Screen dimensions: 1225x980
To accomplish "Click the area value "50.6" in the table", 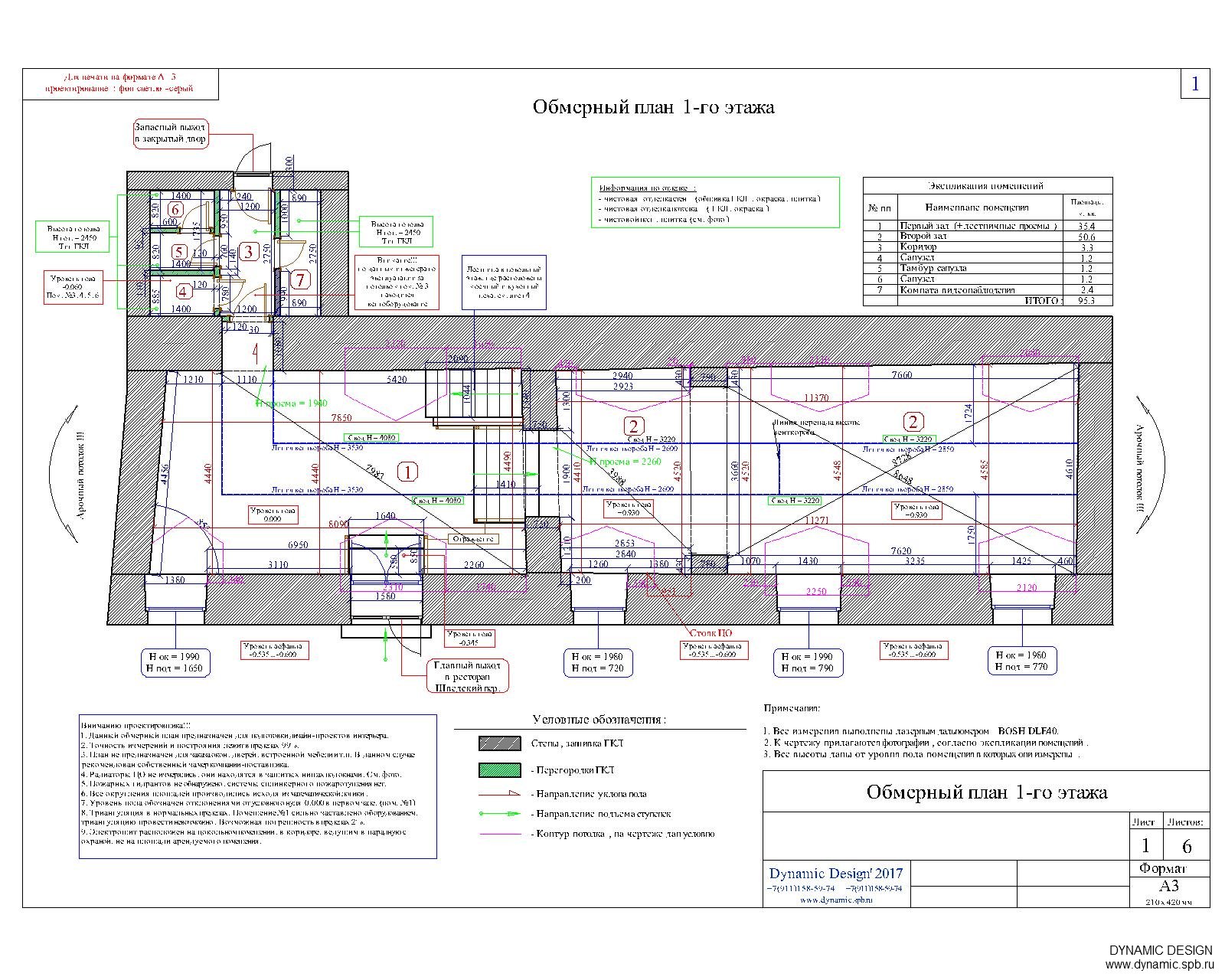I will coord(1086,237).
